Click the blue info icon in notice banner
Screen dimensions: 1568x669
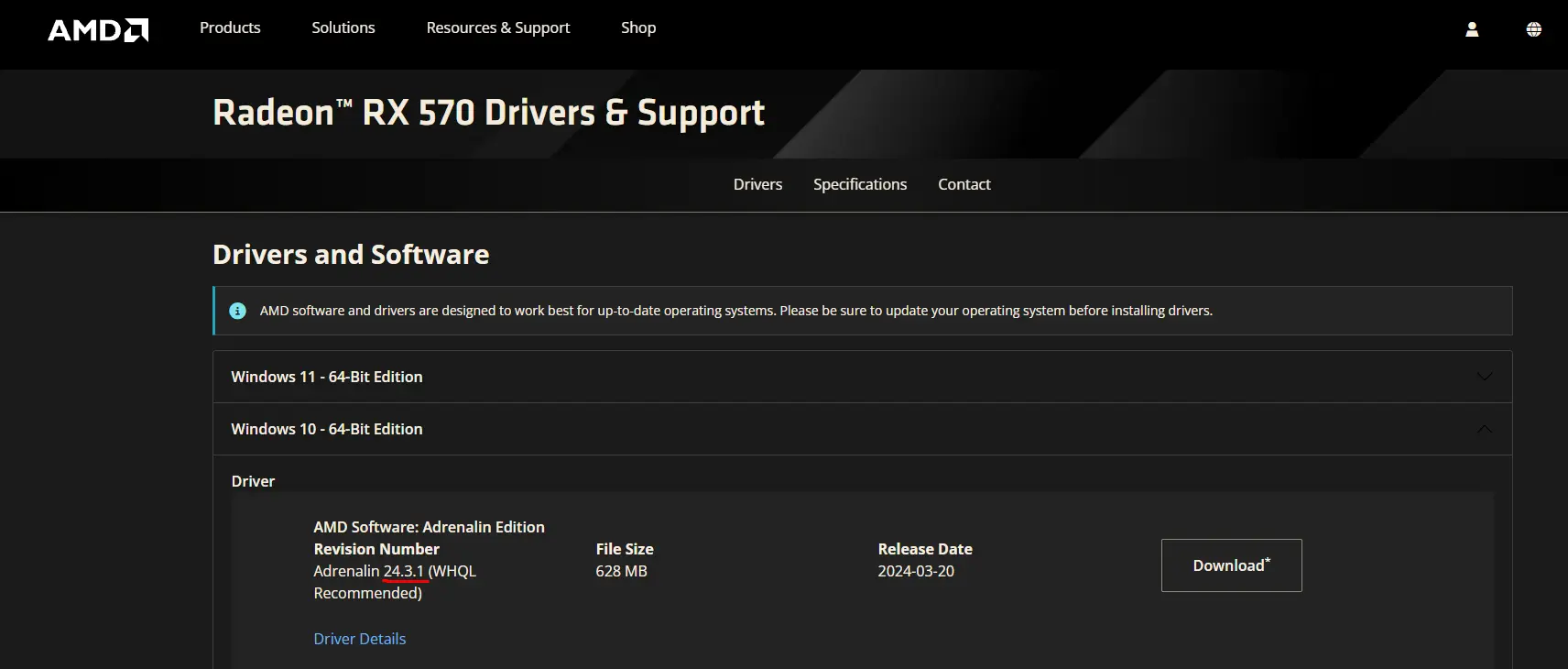237,311
